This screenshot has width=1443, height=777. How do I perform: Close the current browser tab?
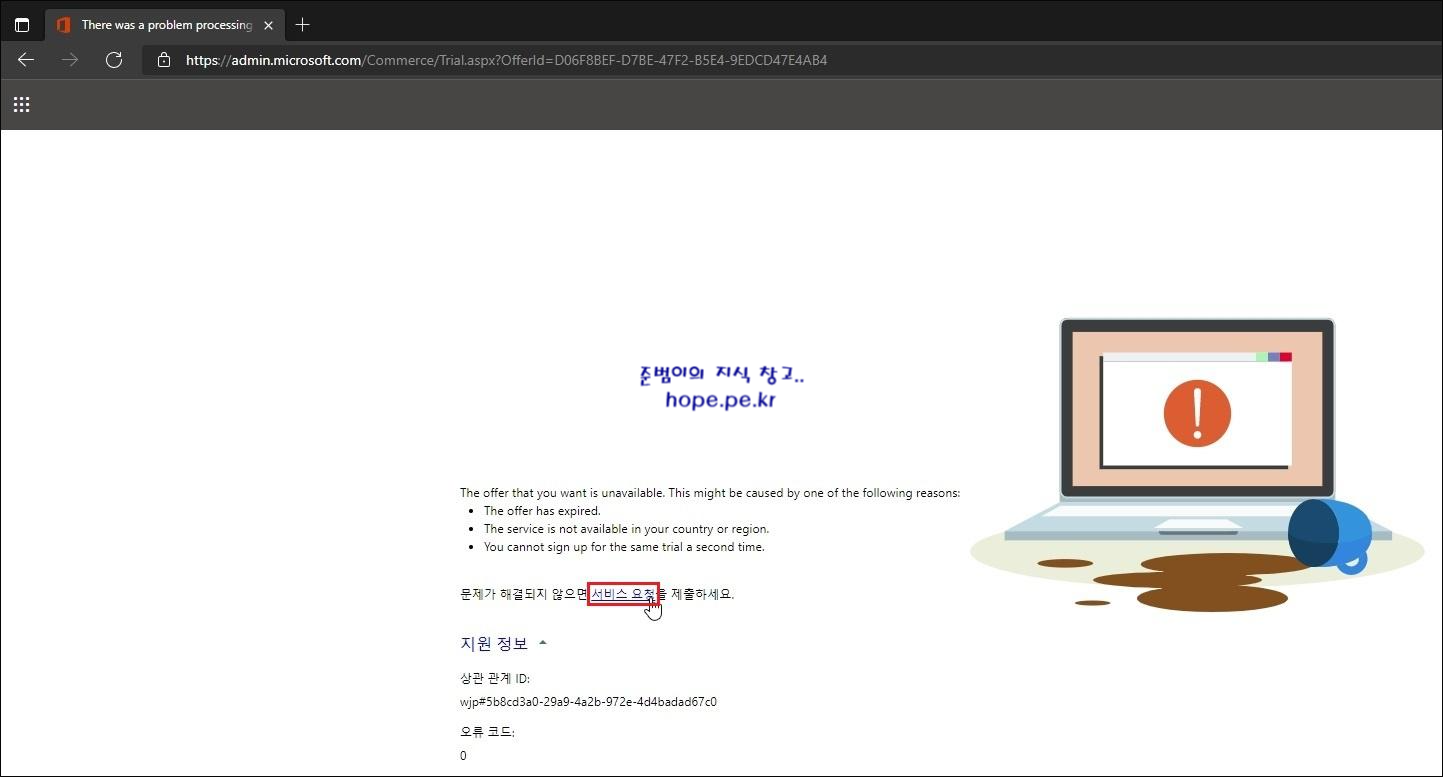point(268,25)
